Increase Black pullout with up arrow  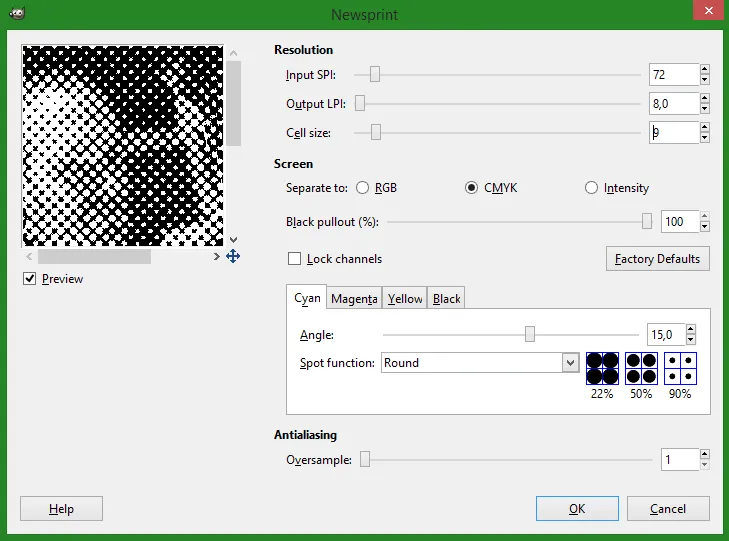click(705, 216)
